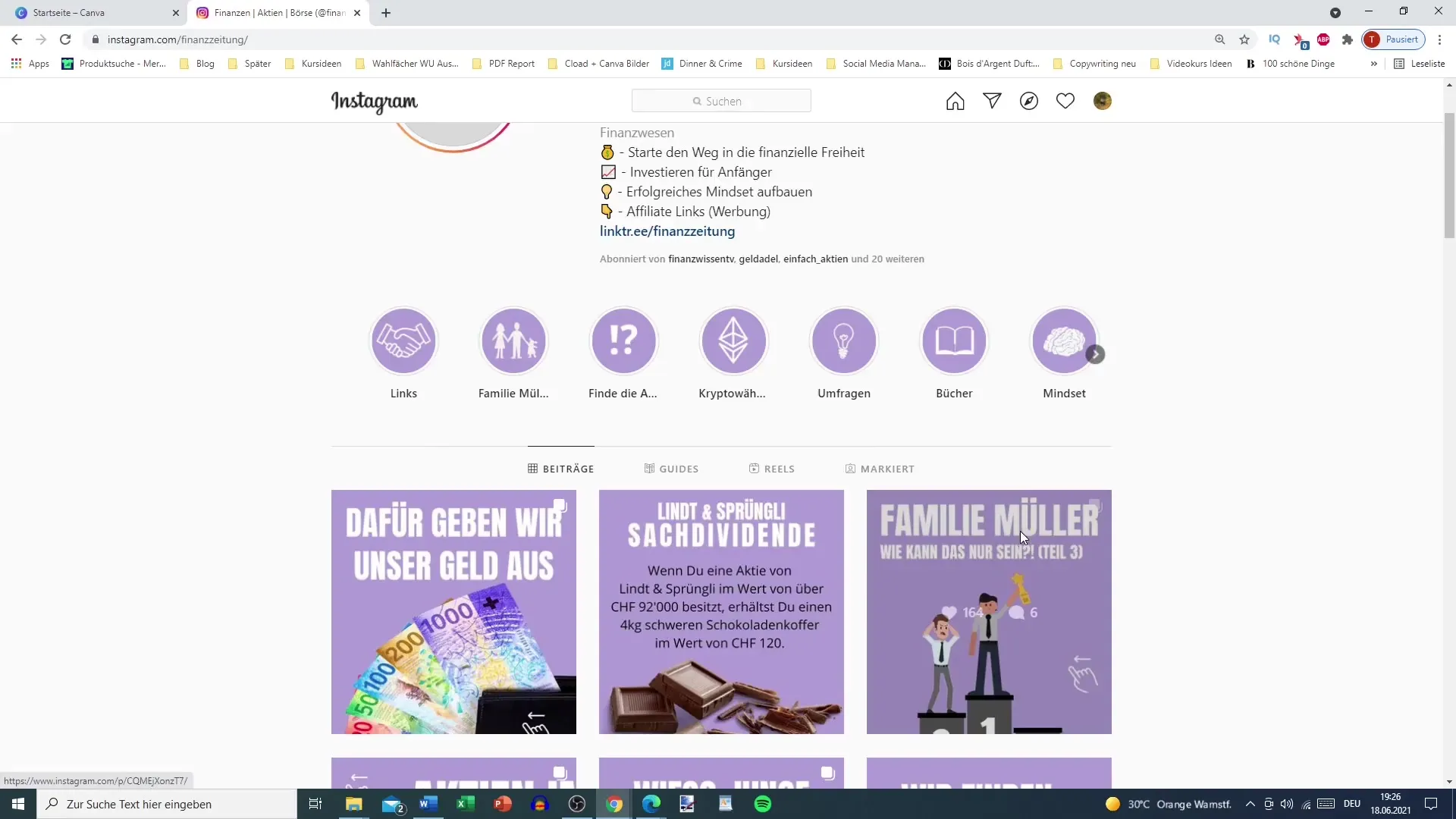Open 100 schöne Dinge bookmark

1290,64
